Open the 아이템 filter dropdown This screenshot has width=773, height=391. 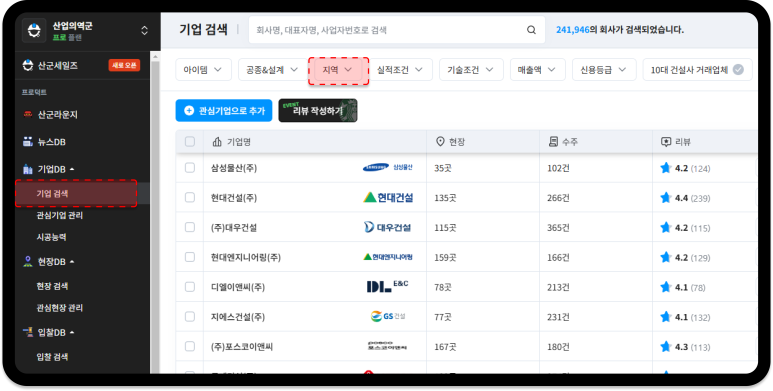click(x=203, y=70)
